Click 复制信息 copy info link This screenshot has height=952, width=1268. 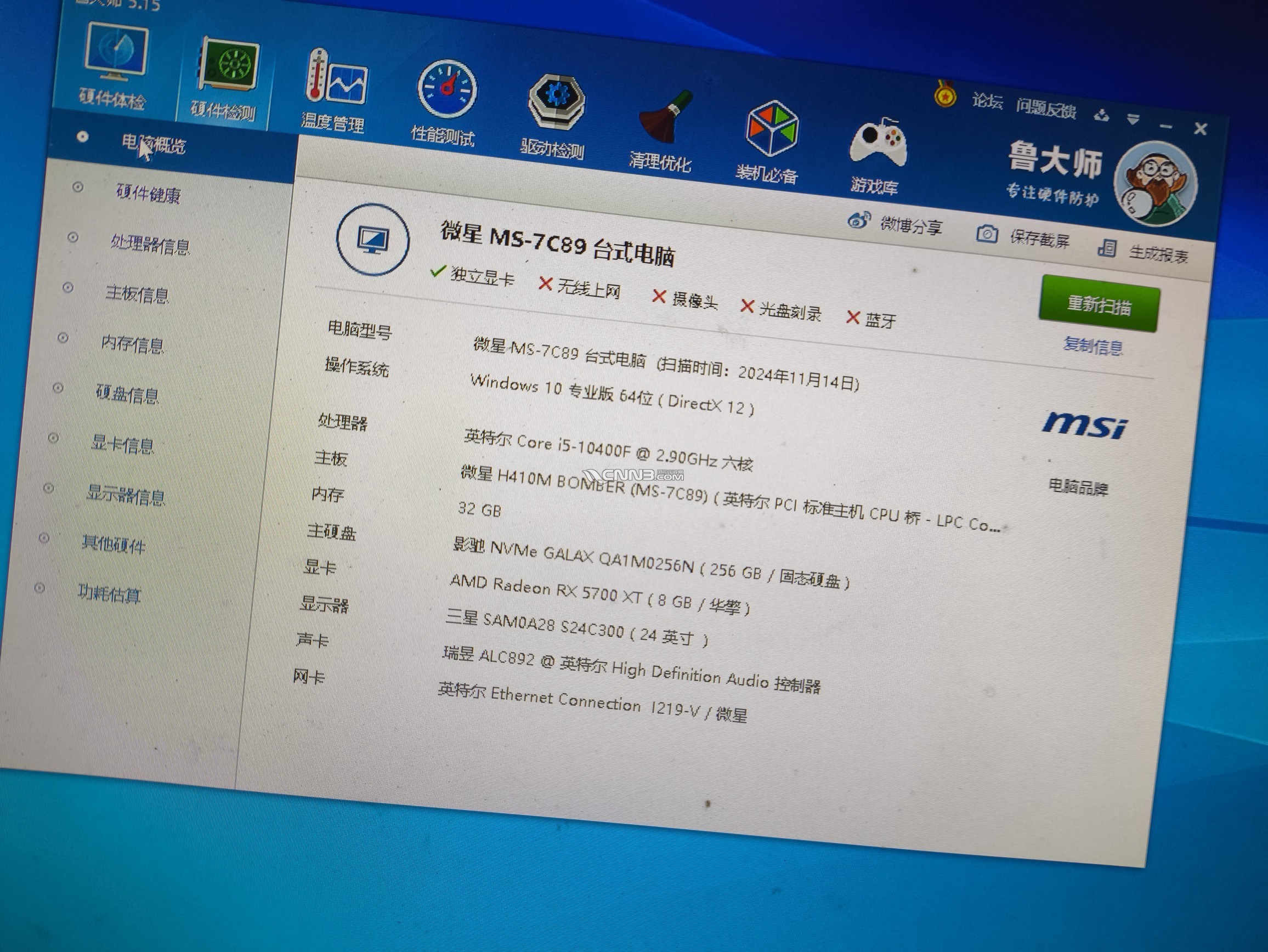(1092, 345)
